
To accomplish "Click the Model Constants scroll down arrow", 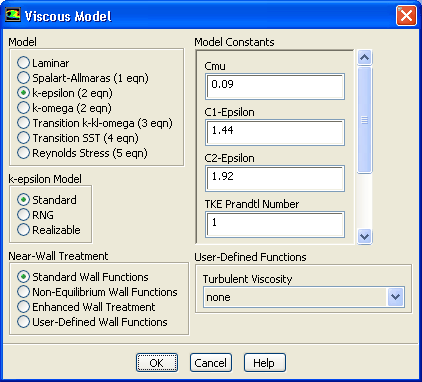I will tap(364, 236).
